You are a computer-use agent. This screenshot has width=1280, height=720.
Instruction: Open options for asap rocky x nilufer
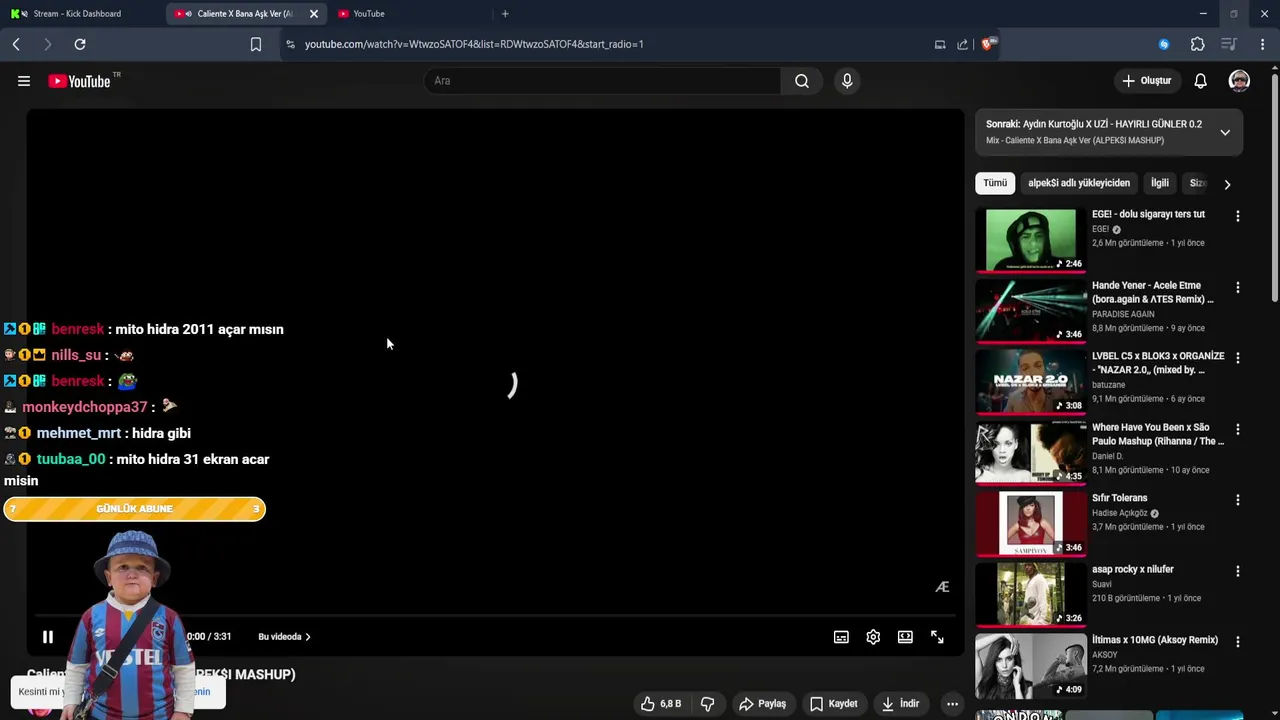point(1238,571)
